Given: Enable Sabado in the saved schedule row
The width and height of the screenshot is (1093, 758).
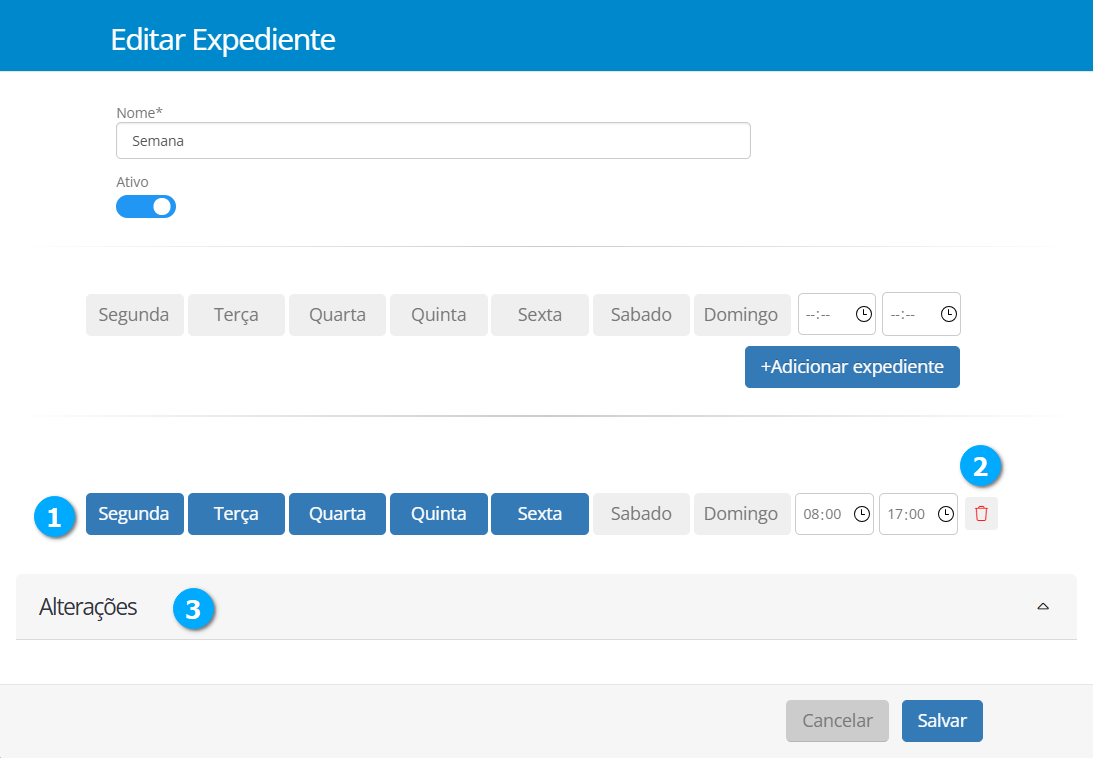Looking at the screenshot, I should pos(641,514).
